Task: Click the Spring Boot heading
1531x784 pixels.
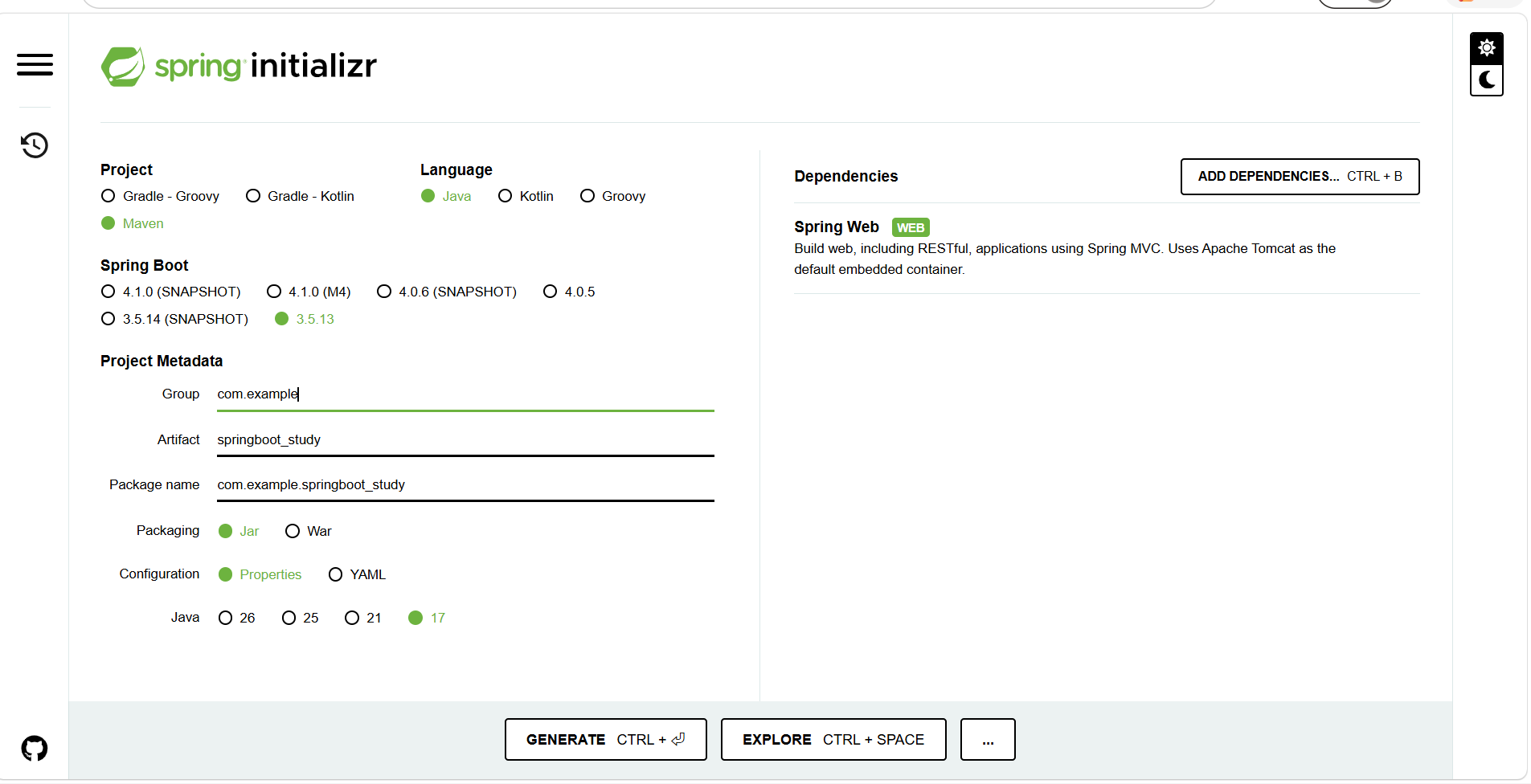Action: click(x=145, y=265)
